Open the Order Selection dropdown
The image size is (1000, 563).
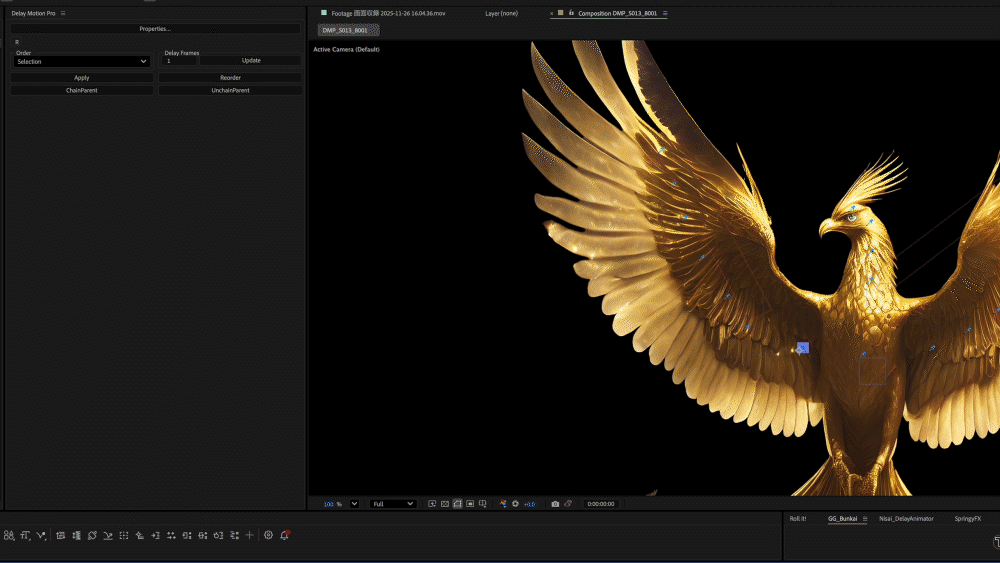(82, 62)
